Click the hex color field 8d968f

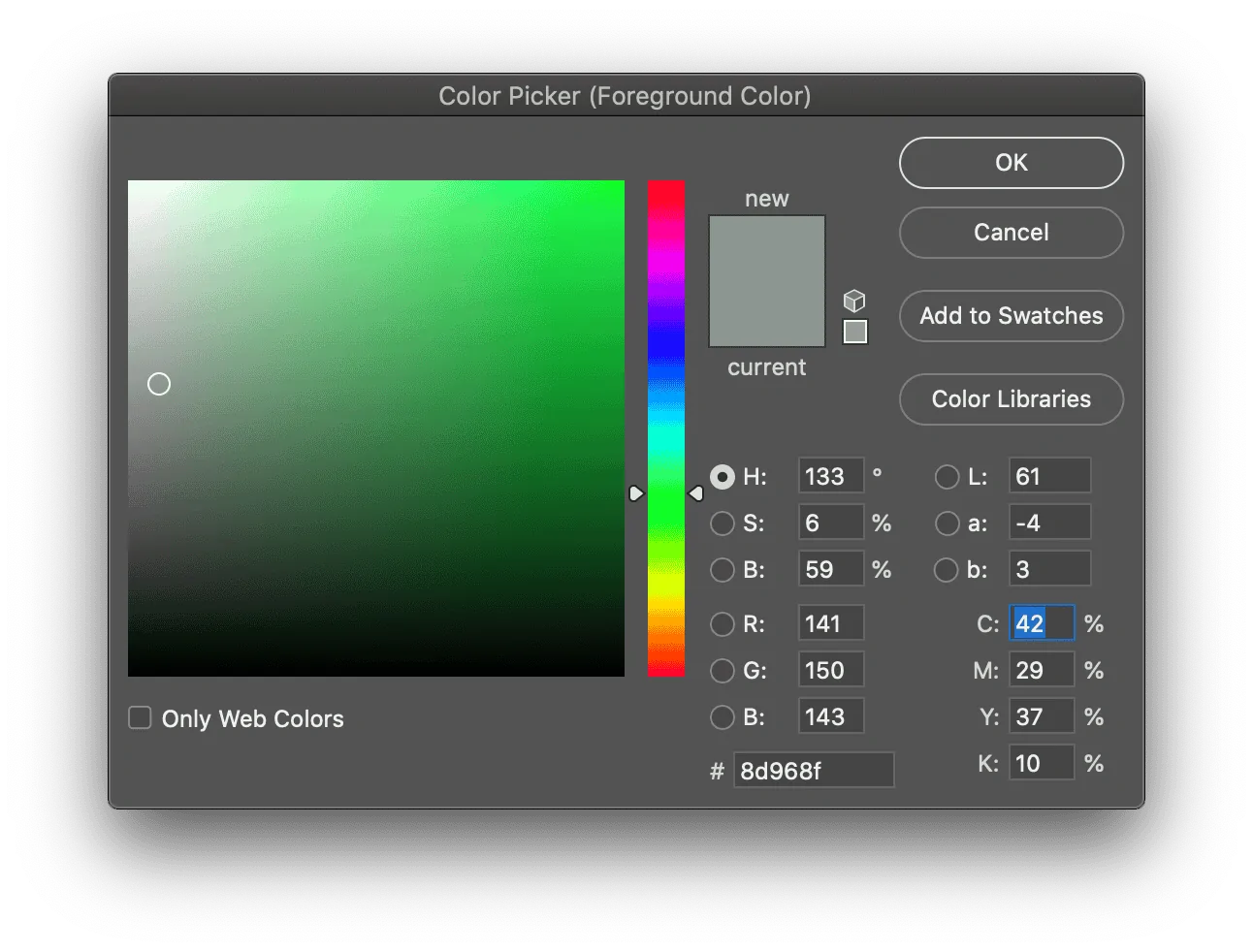point(814,771)
